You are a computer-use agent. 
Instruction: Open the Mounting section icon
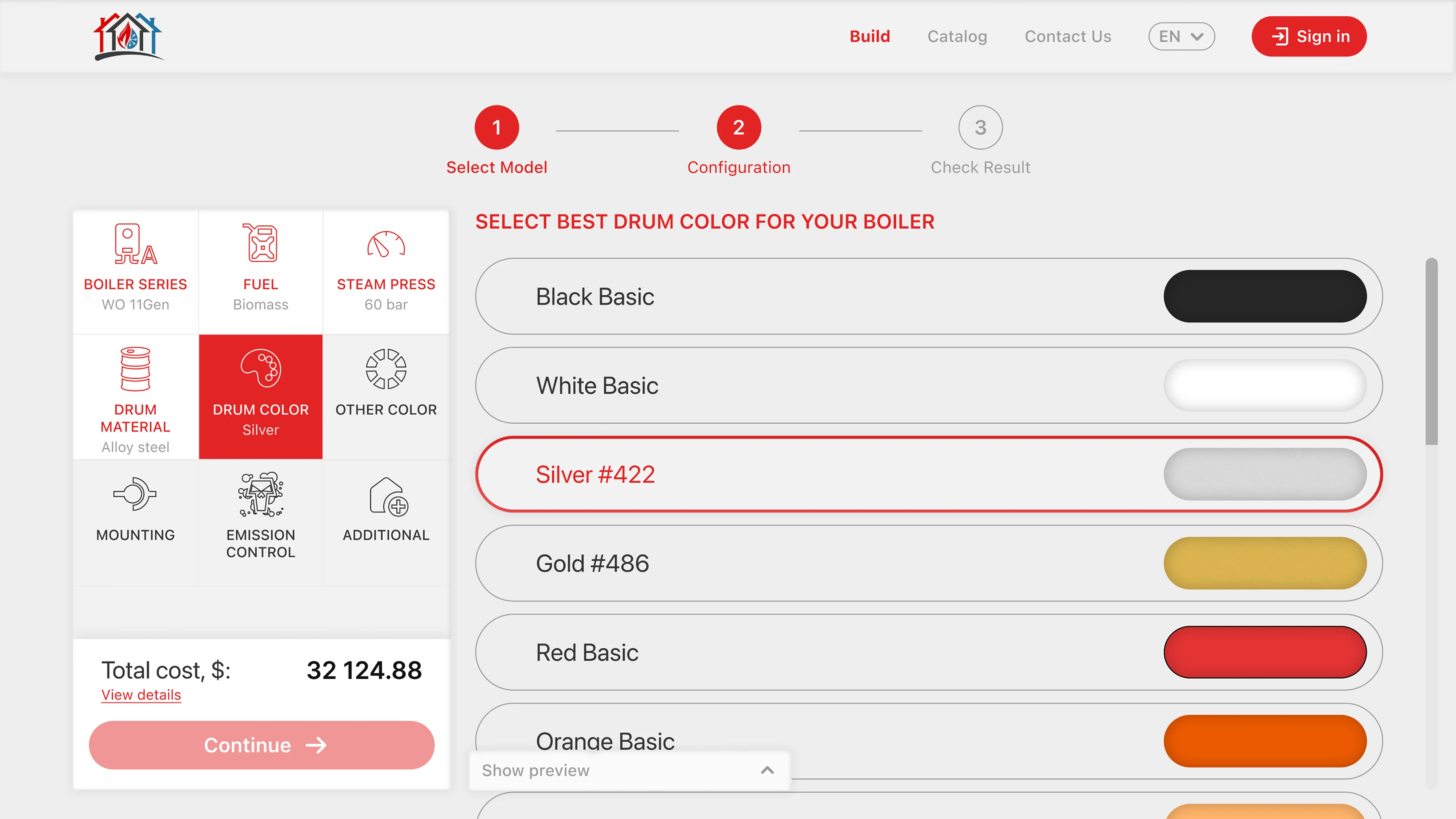[x=135, y=494]
